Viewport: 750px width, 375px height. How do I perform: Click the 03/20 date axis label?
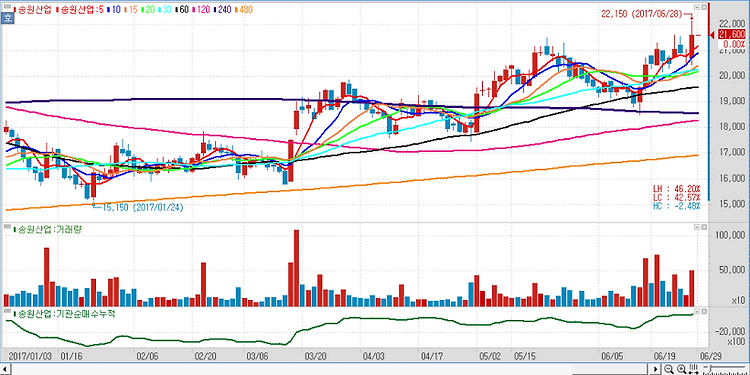pos(315,356)
